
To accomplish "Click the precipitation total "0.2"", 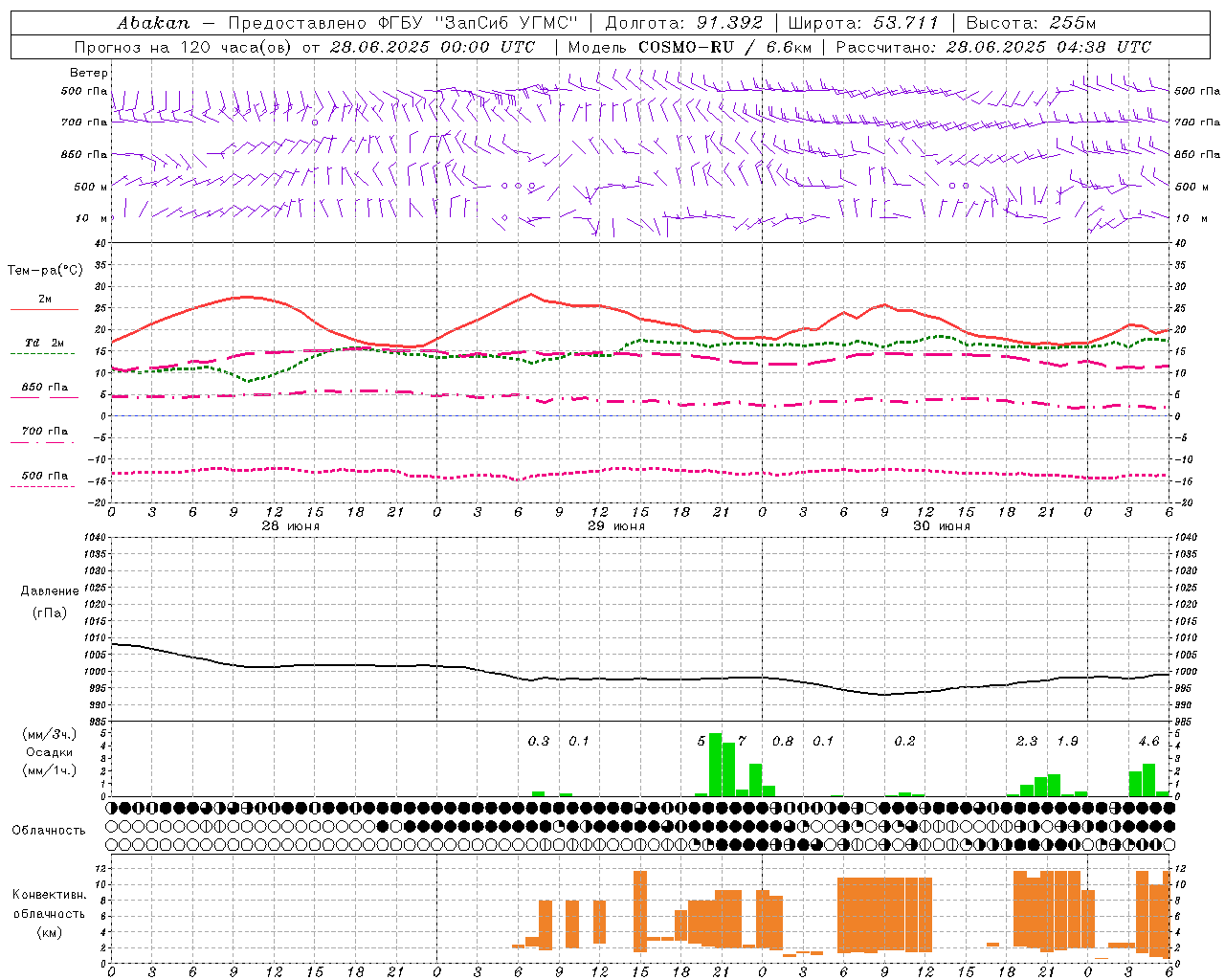I will (904, 741).
